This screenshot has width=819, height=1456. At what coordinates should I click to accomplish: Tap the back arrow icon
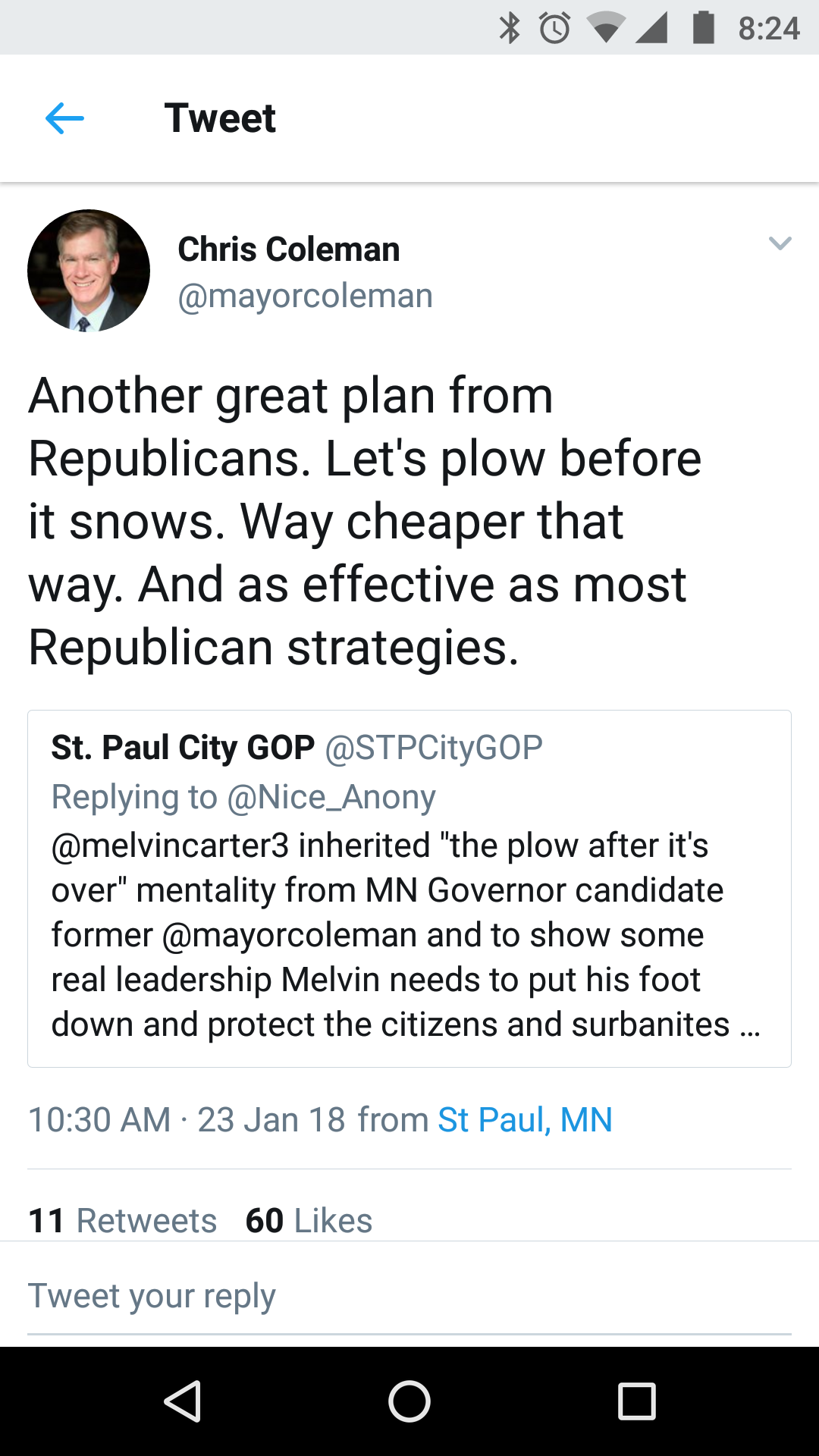64,119
